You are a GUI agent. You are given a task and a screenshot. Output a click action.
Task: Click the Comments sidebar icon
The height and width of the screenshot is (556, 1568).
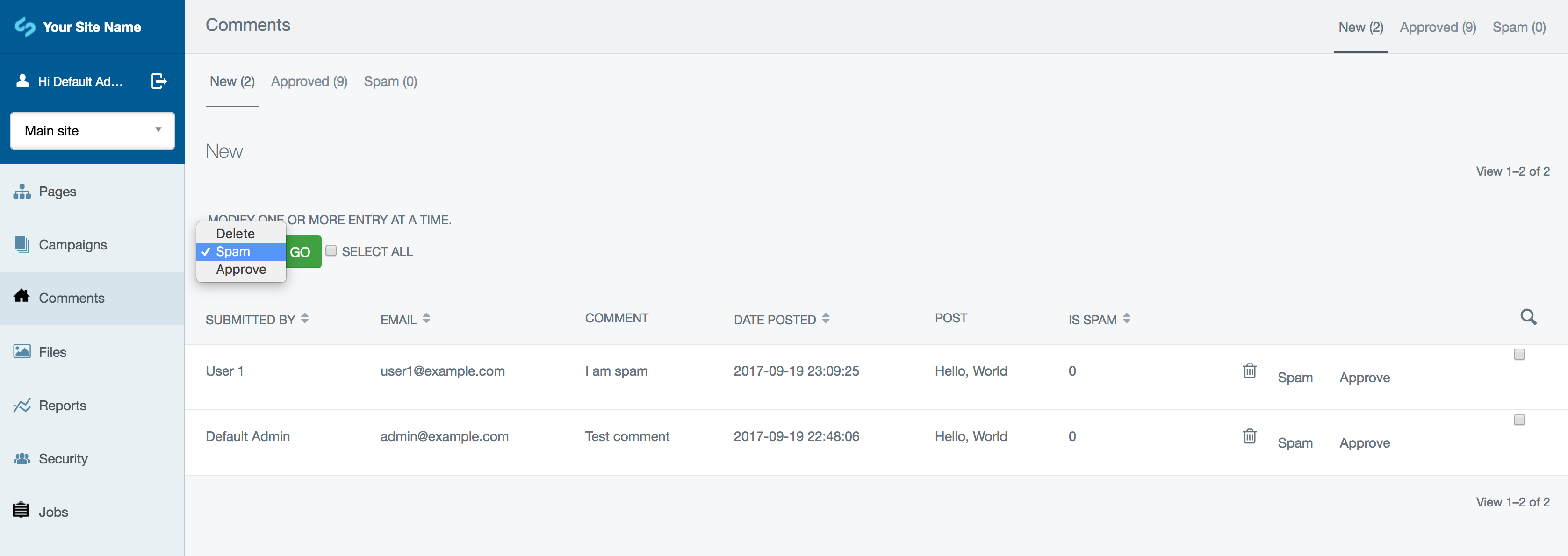(21, 296)
